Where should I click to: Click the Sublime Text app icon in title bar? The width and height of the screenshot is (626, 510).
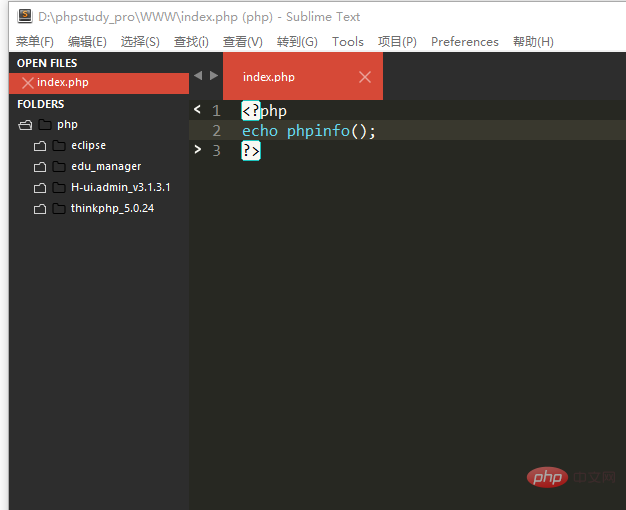[x=25, y=16]
